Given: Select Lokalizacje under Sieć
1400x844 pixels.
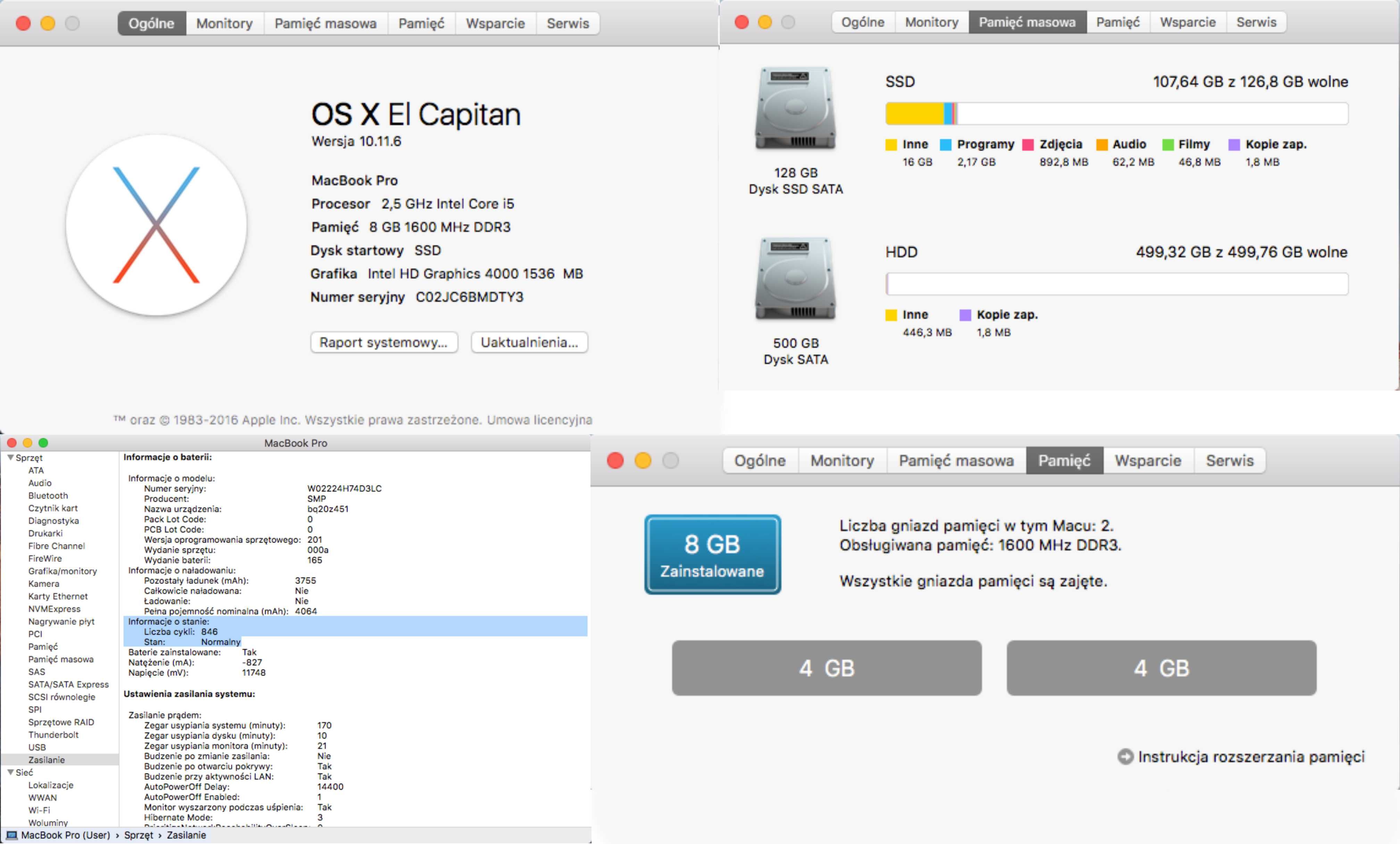Looking at the screenshot, I should click(x=51, y=785).
